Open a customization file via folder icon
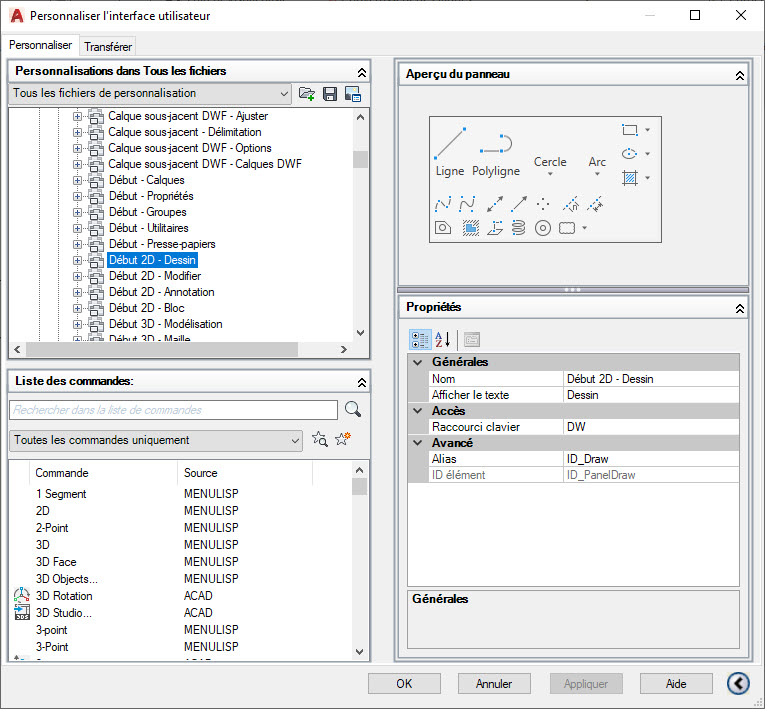This screenshot has height=709, width=765. point(307,94)
